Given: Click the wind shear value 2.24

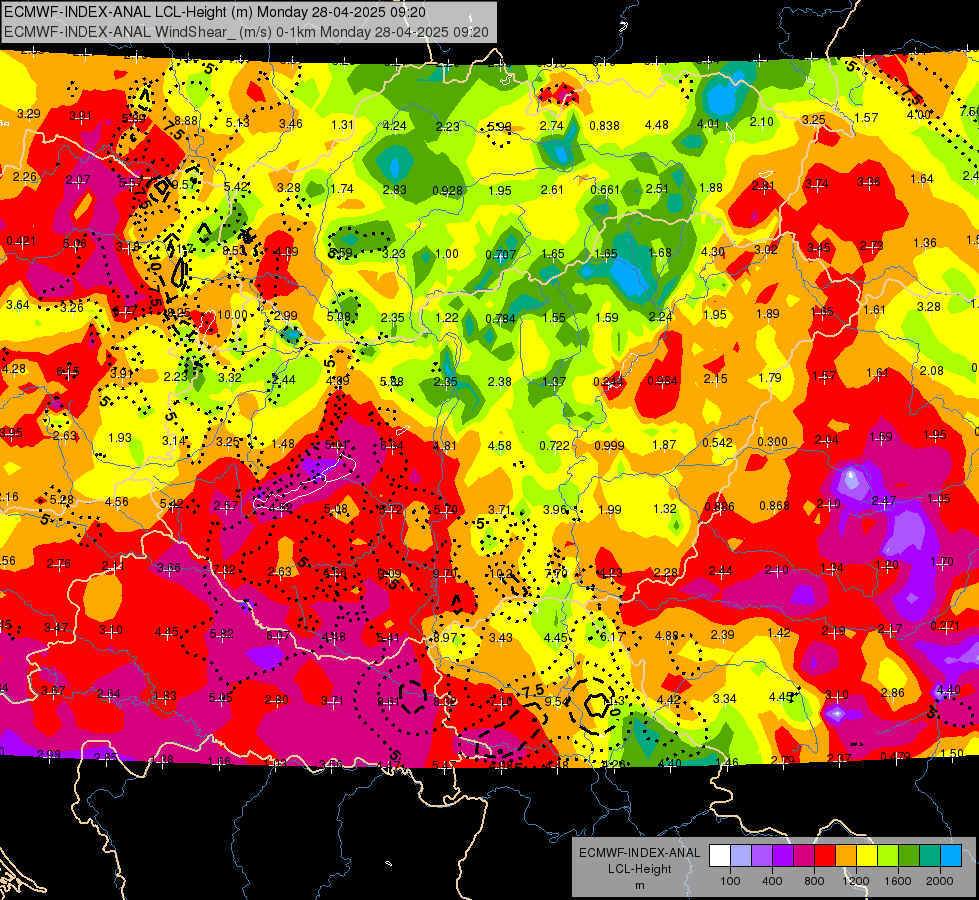Looking at the screenshot, I should coord(661,317).
